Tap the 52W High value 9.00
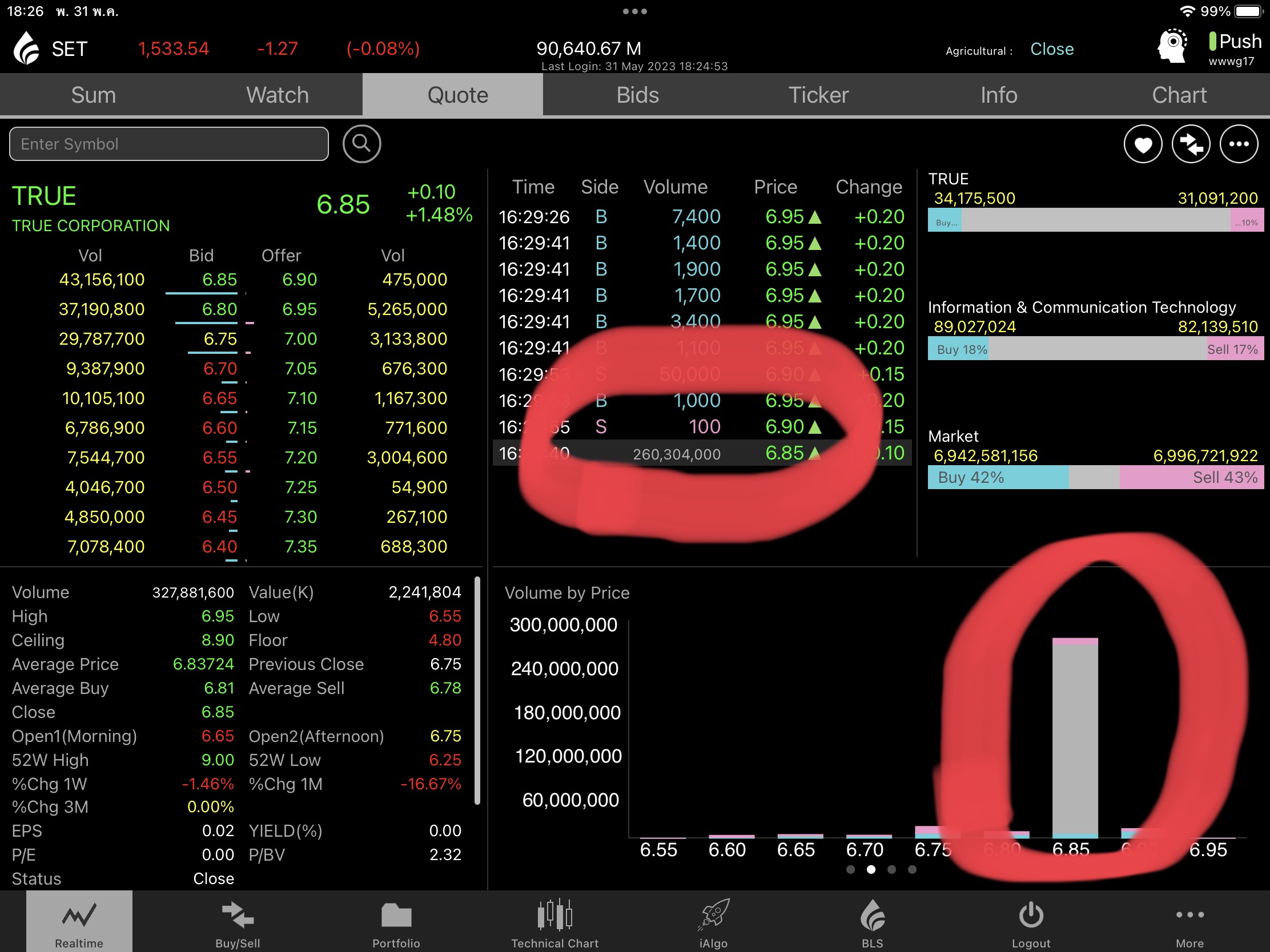This screenshot has width=1270, height=952. pyautogui.click(x=218, y=760)
